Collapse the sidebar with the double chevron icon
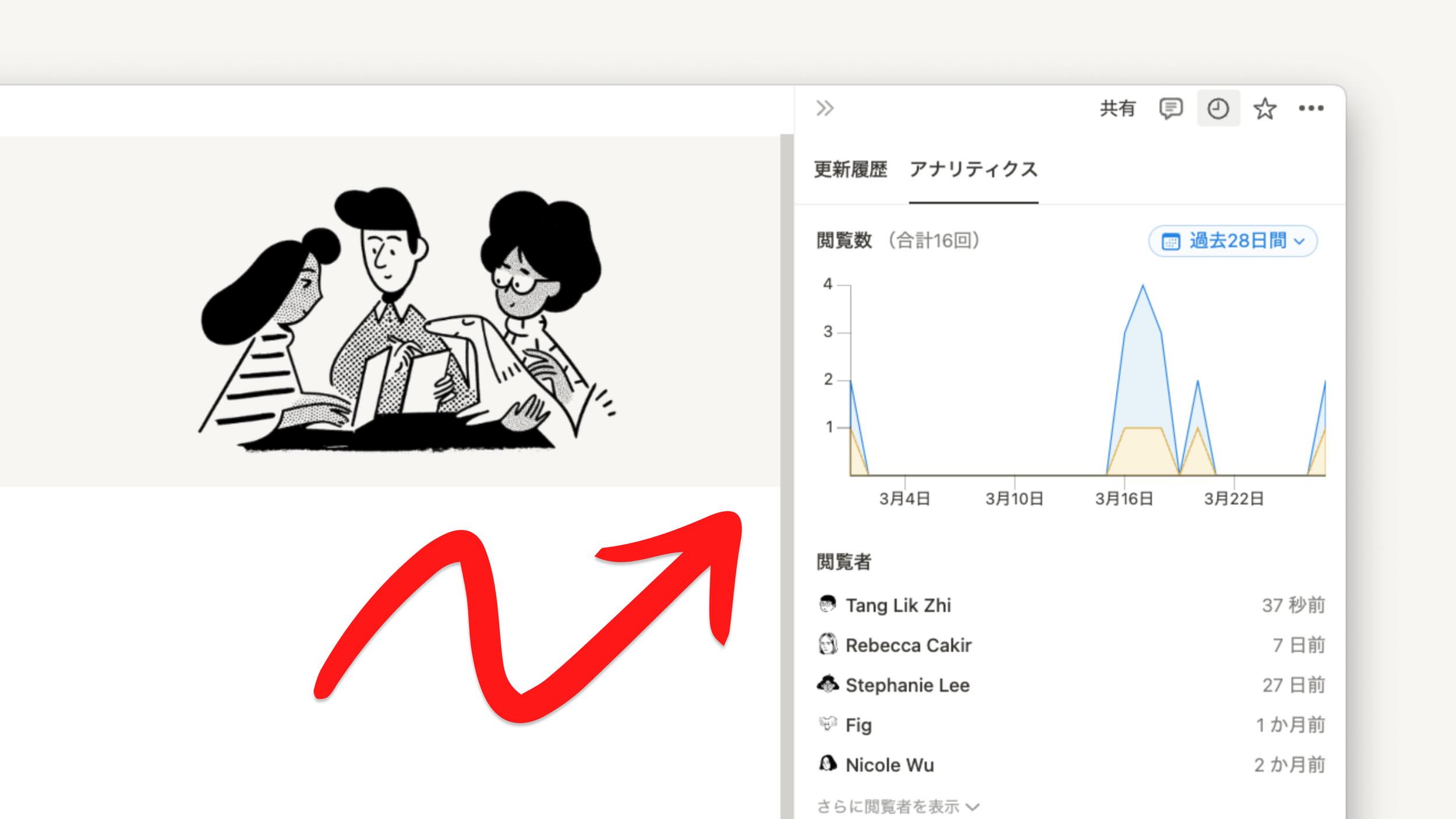This screenshot has width=1456, height=819. click(x=825, y=108)
